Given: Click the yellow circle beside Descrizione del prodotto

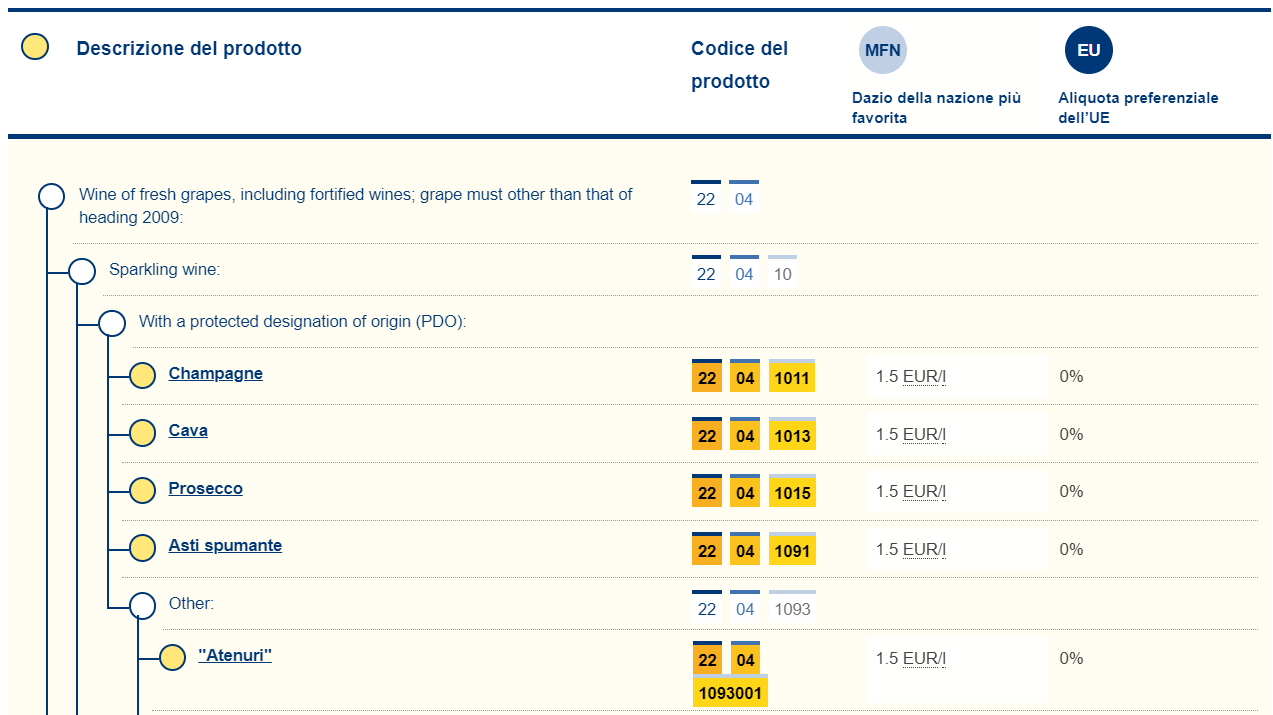Looking at the screenshot, I should pyautogui.click(x=35, y=47).
